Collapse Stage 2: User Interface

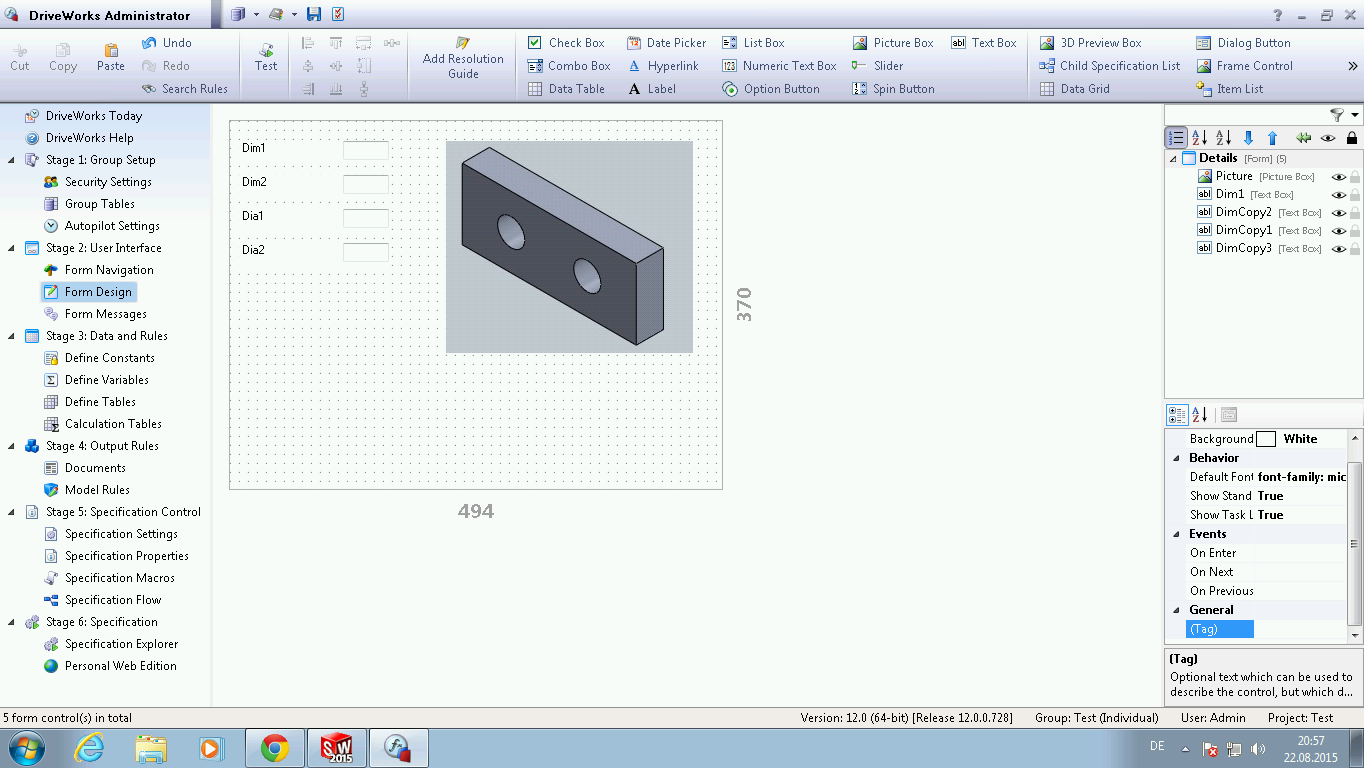[x=11, y=248]
